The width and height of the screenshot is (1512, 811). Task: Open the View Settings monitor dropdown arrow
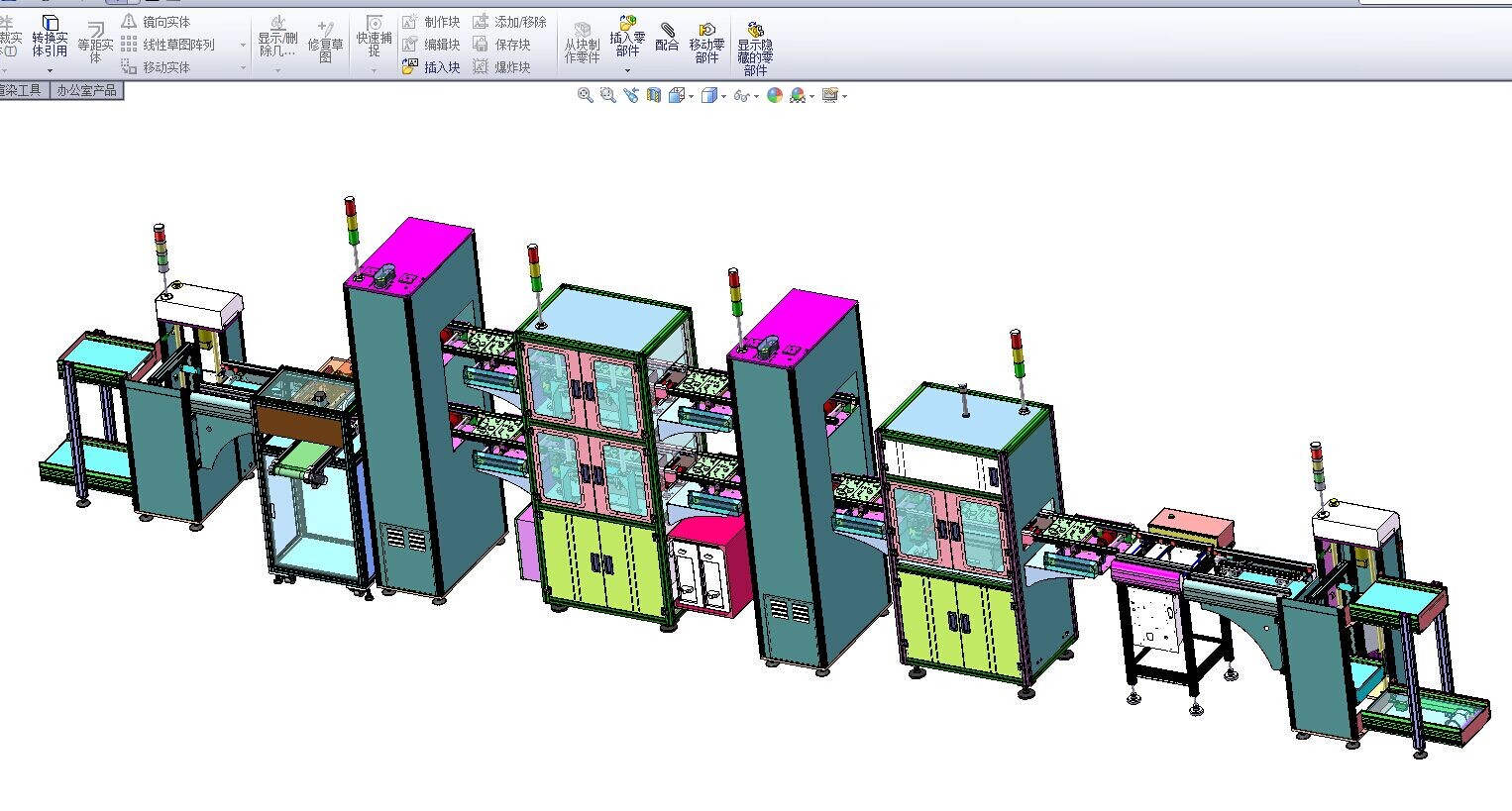[844, 96]
